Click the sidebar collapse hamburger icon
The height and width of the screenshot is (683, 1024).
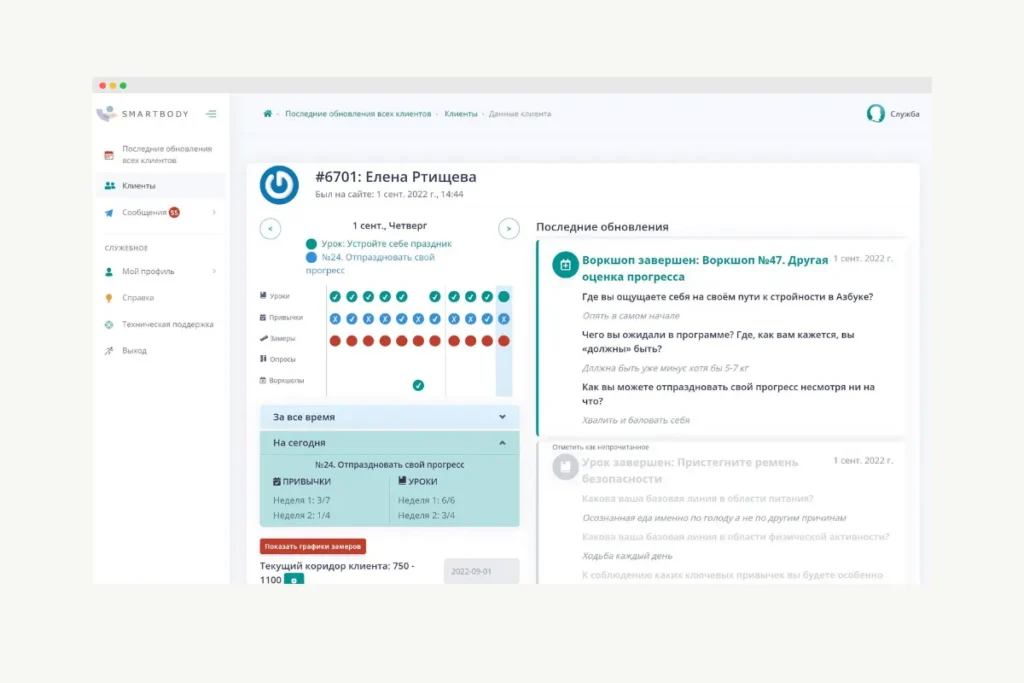tap(211, 113)
